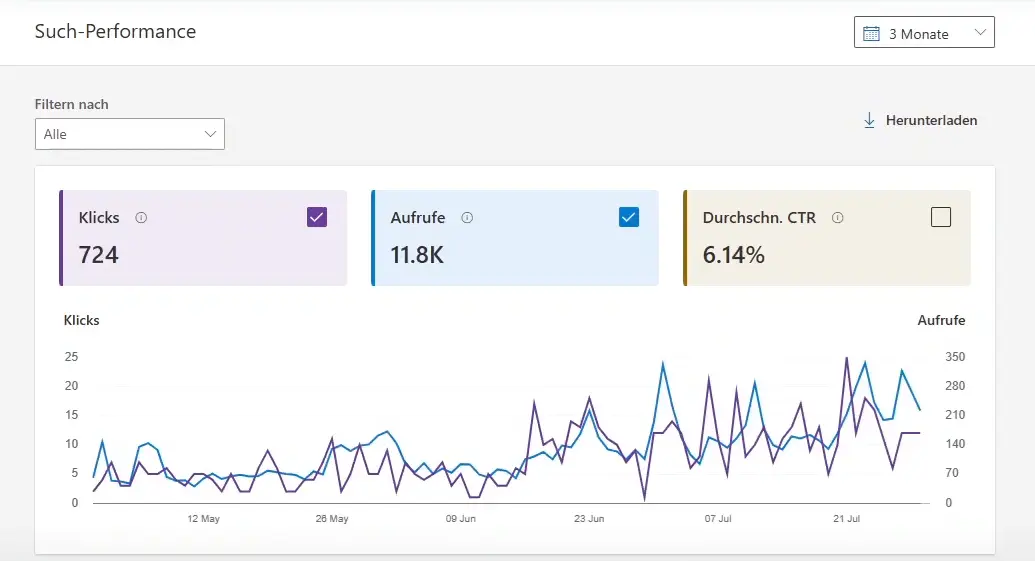This screenshot has width=1035, height=561.
Task: Click the Herunterladen download link
Action: click(921, 120)
